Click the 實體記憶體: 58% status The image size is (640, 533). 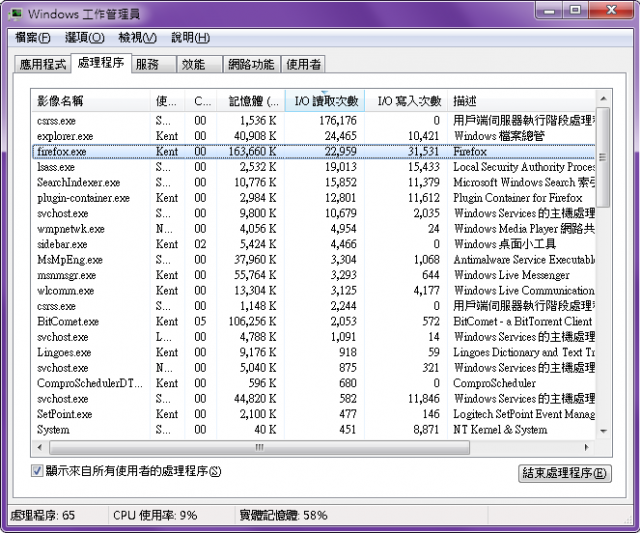[x=283, y=515]
